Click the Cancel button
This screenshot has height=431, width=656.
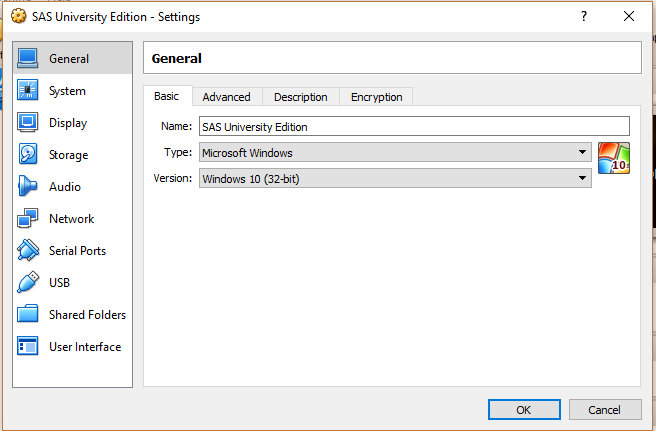click(604, 410)
